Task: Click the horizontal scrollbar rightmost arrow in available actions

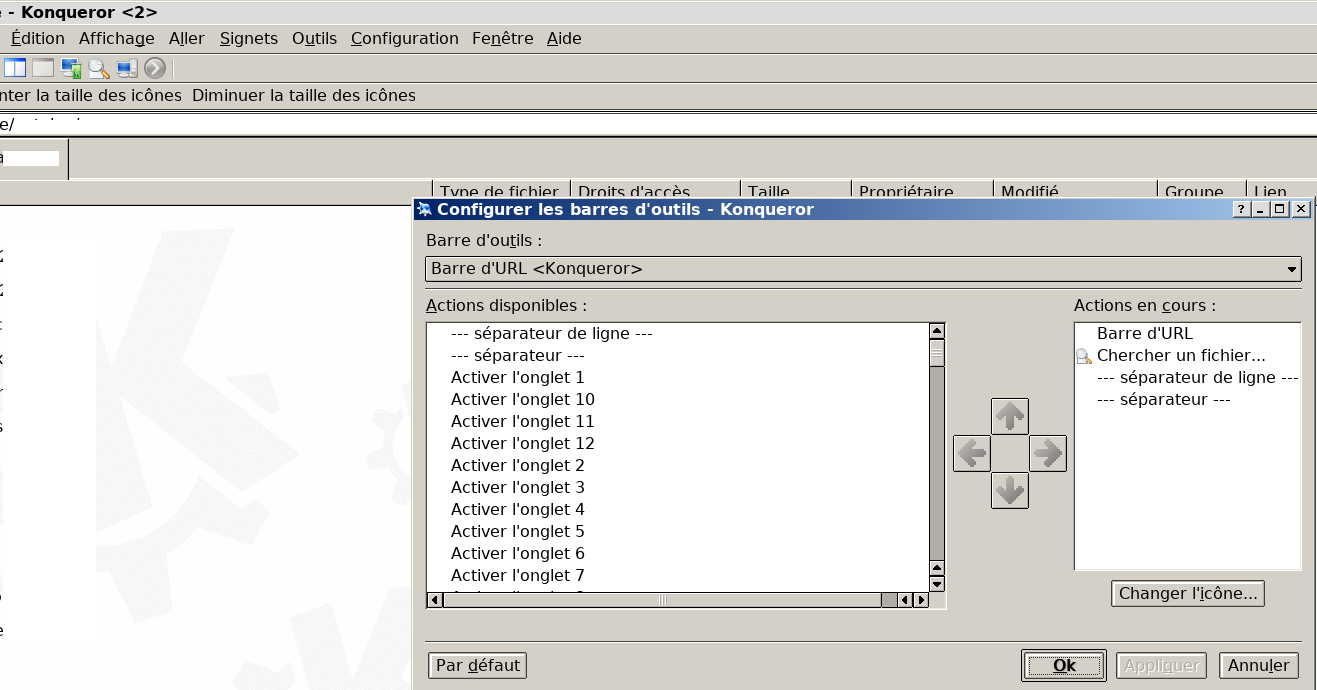Action: click(x=921, y=600)
